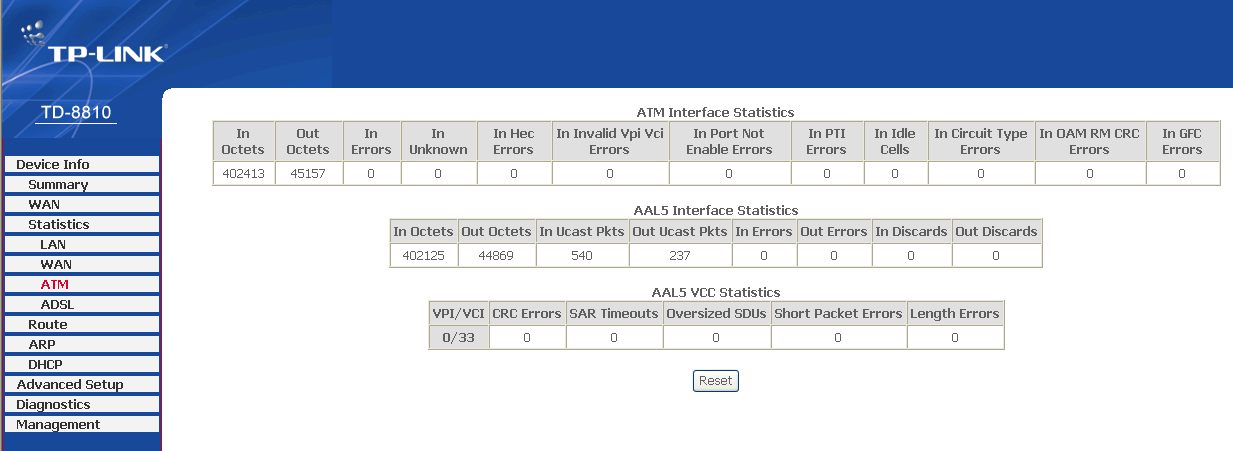Click the 0/33 VPI/VCI cell
1233x451 pixels.
pyautogui.click(x=458, y=338)
